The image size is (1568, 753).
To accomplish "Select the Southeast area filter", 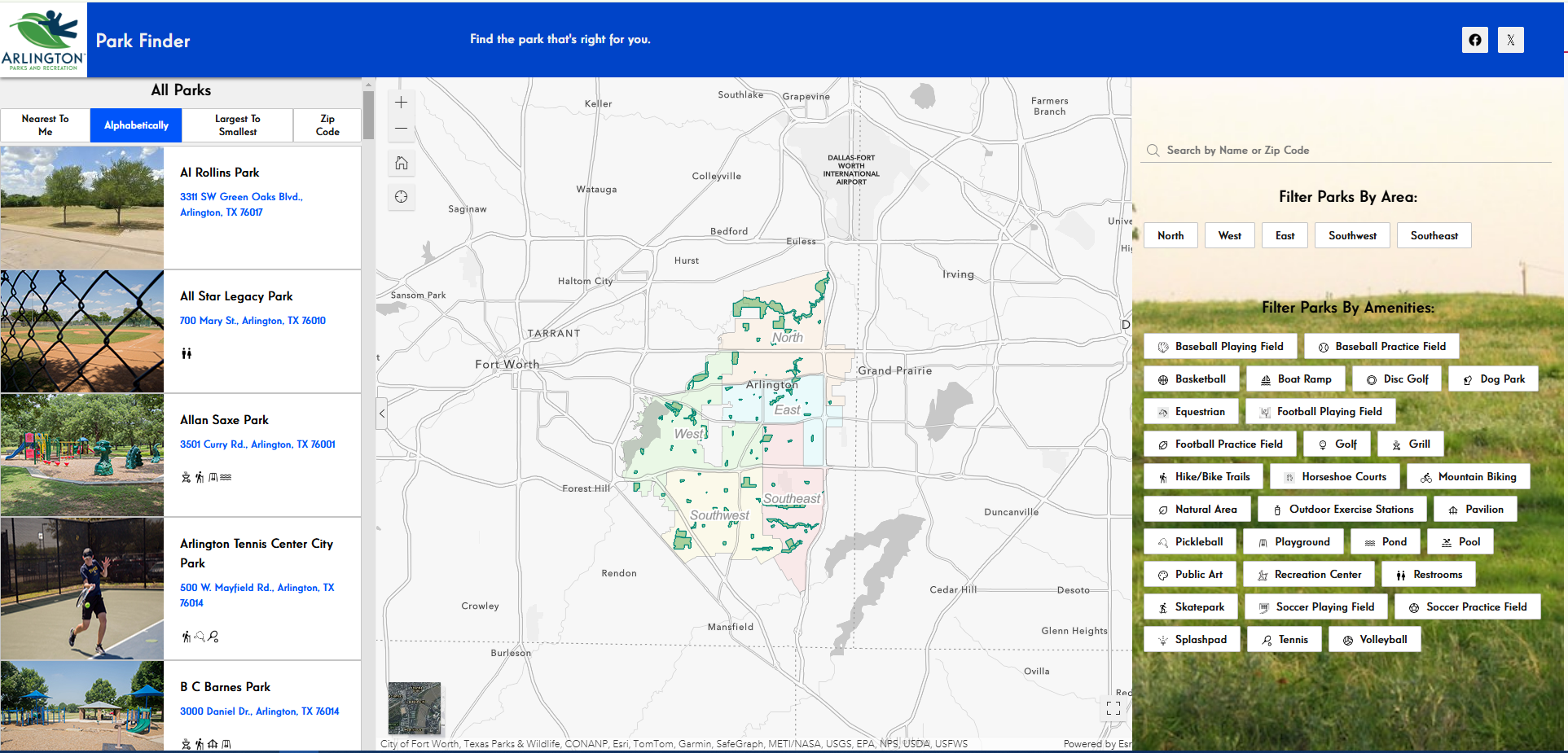I will click(x=1434, y=235).
